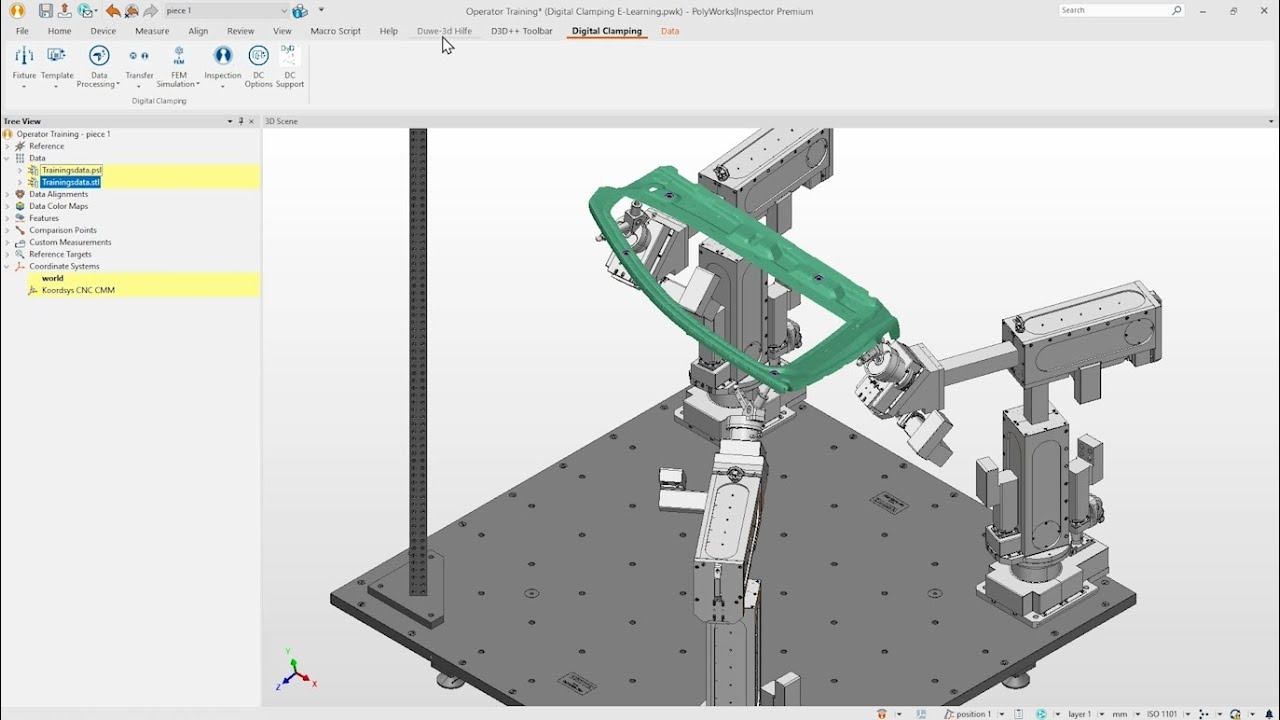Open the File menu
The width and height of the screenshot is (1280, 720).
[22, 31]
